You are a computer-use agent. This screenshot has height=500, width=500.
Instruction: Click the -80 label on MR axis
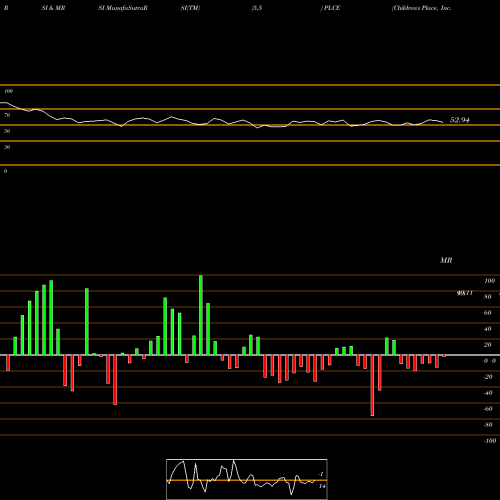488,425
